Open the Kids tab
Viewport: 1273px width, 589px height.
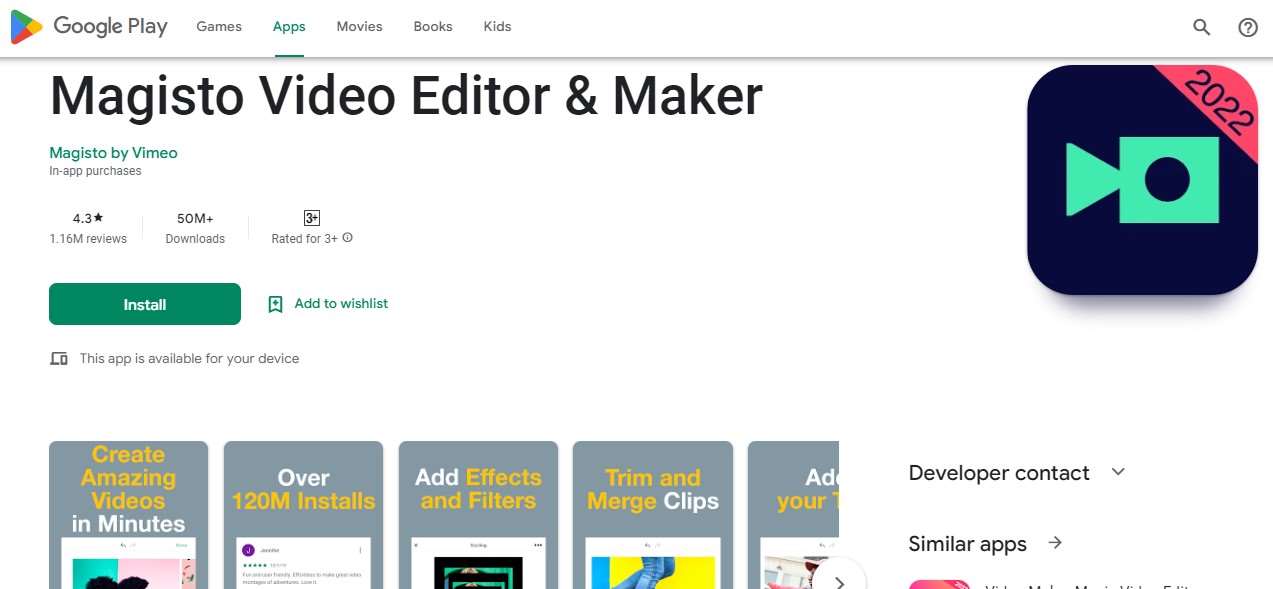tap(497, 27)
